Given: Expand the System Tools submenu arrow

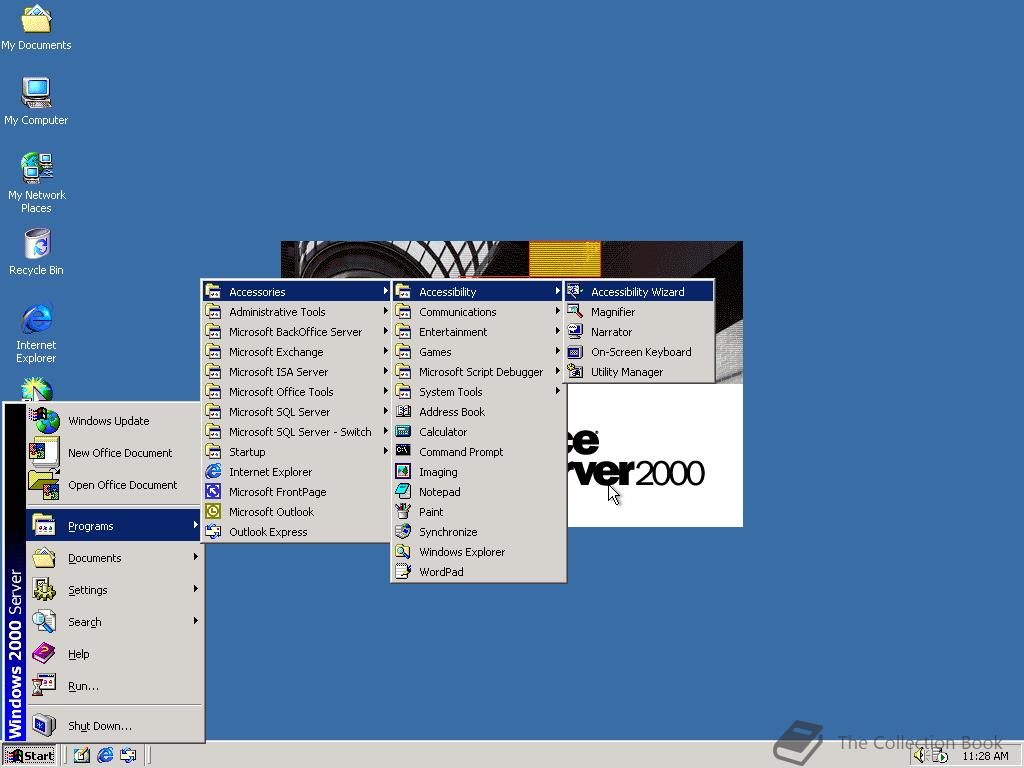Looking at the screenshot, I should [x=557, y=391].
